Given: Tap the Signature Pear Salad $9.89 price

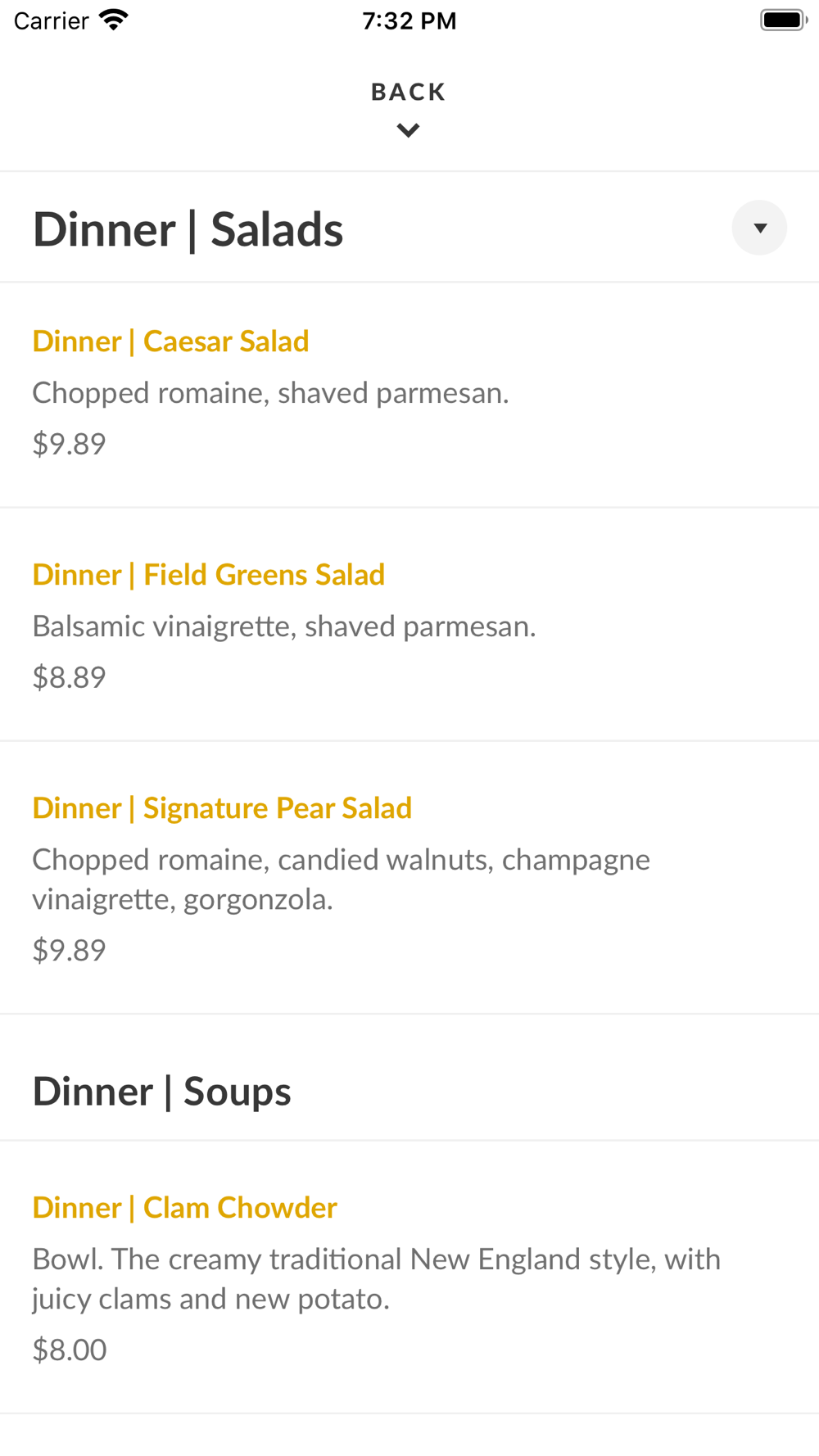Looking at the screenshot, I should click(x=69, y=950).
